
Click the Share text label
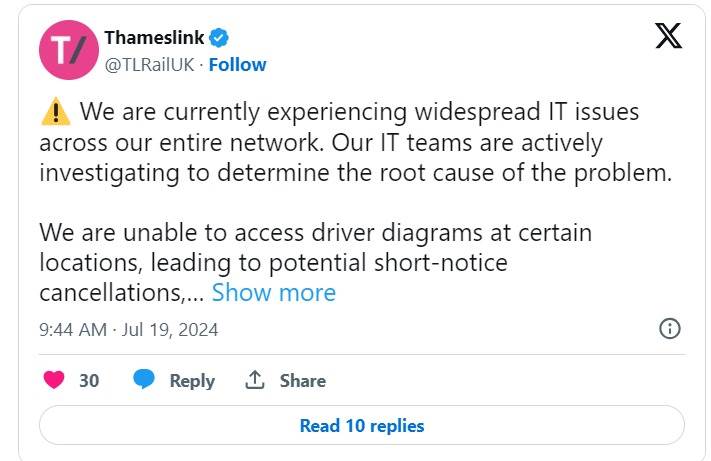[x=302, y=380]
